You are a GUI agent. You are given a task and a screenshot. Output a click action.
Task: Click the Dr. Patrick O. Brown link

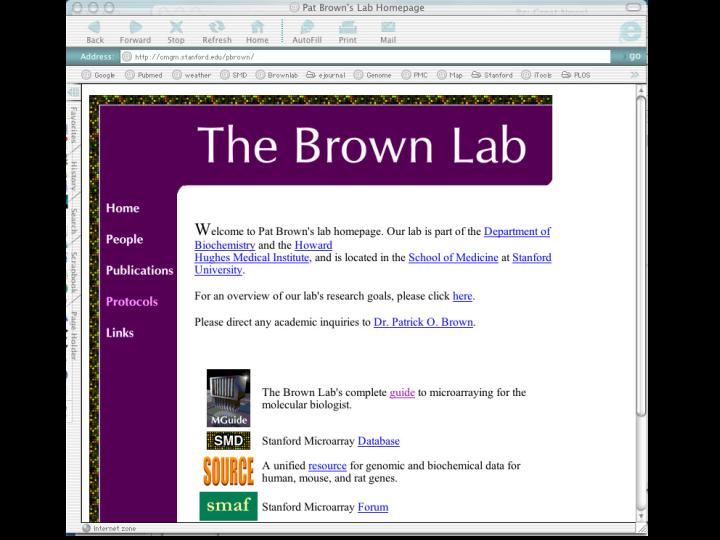[423, 322]
